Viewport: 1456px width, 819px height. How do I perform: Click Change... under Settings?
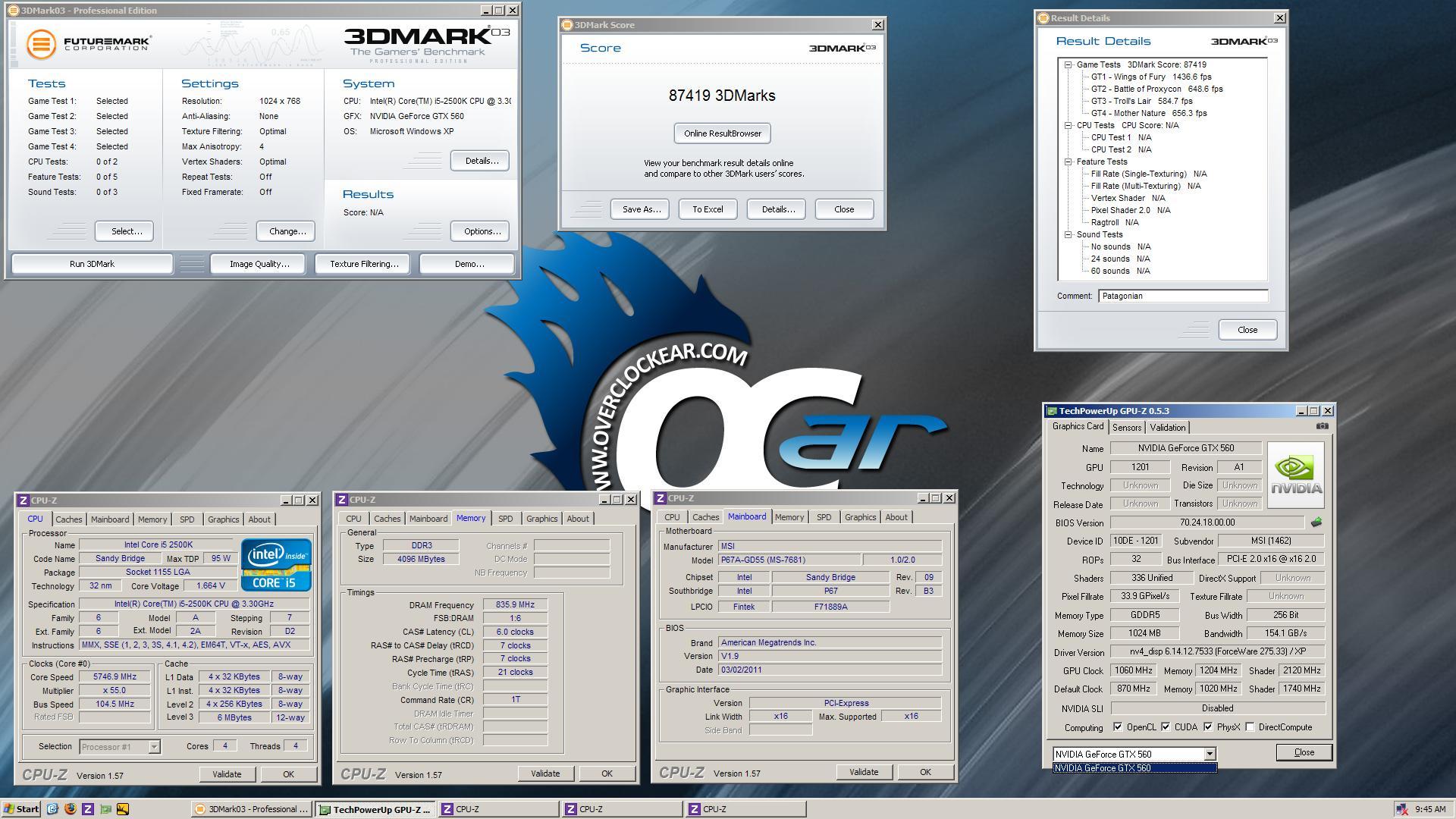point(287,231)
